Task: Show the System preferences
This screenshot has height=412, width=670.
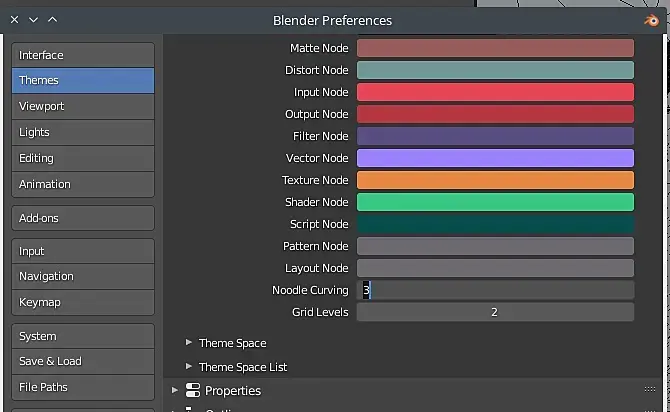Action: coord(83,336)
